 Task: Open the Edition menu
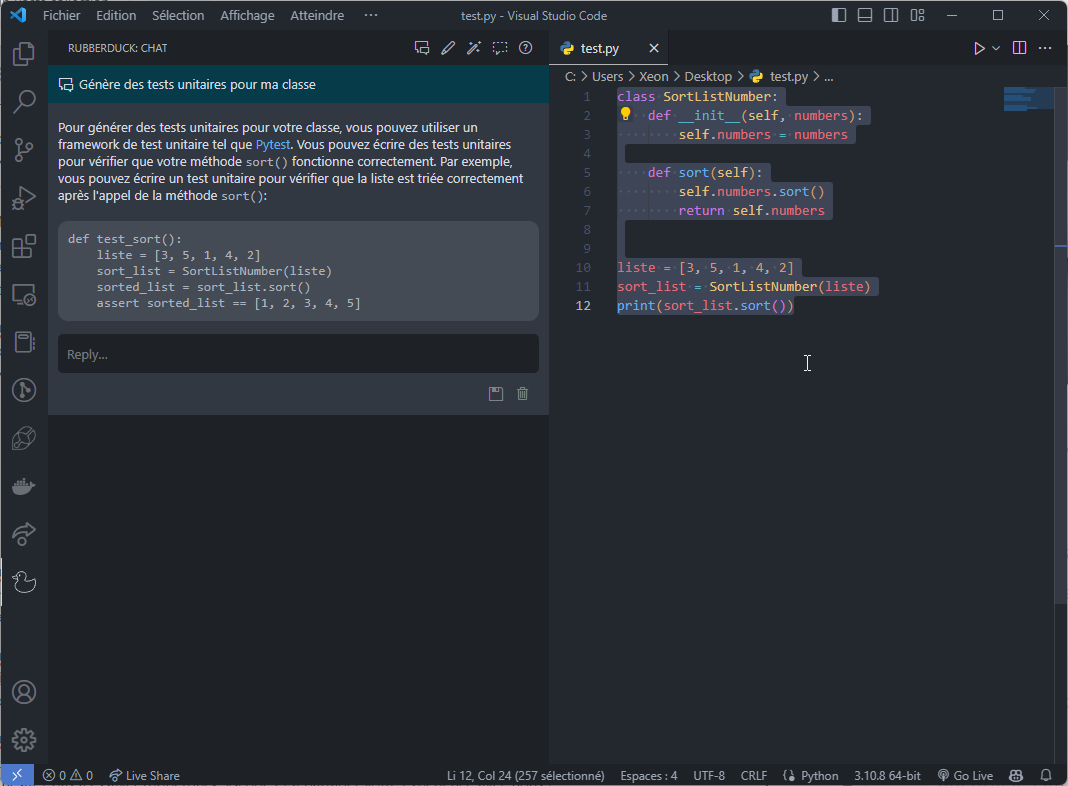pyautogui.click(x=116, y=15)
